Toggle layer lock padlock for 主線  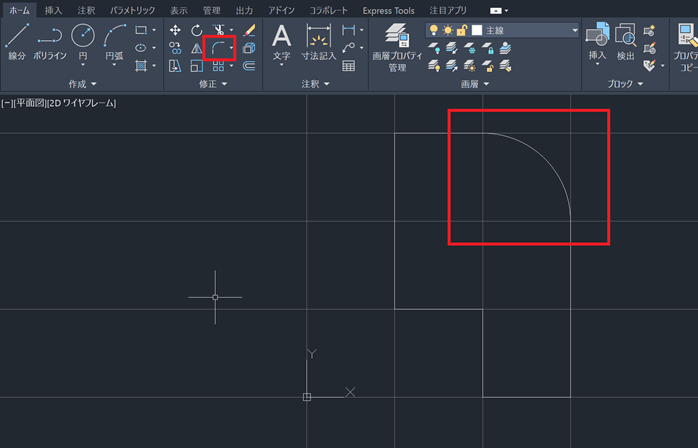tap(462, 31)
